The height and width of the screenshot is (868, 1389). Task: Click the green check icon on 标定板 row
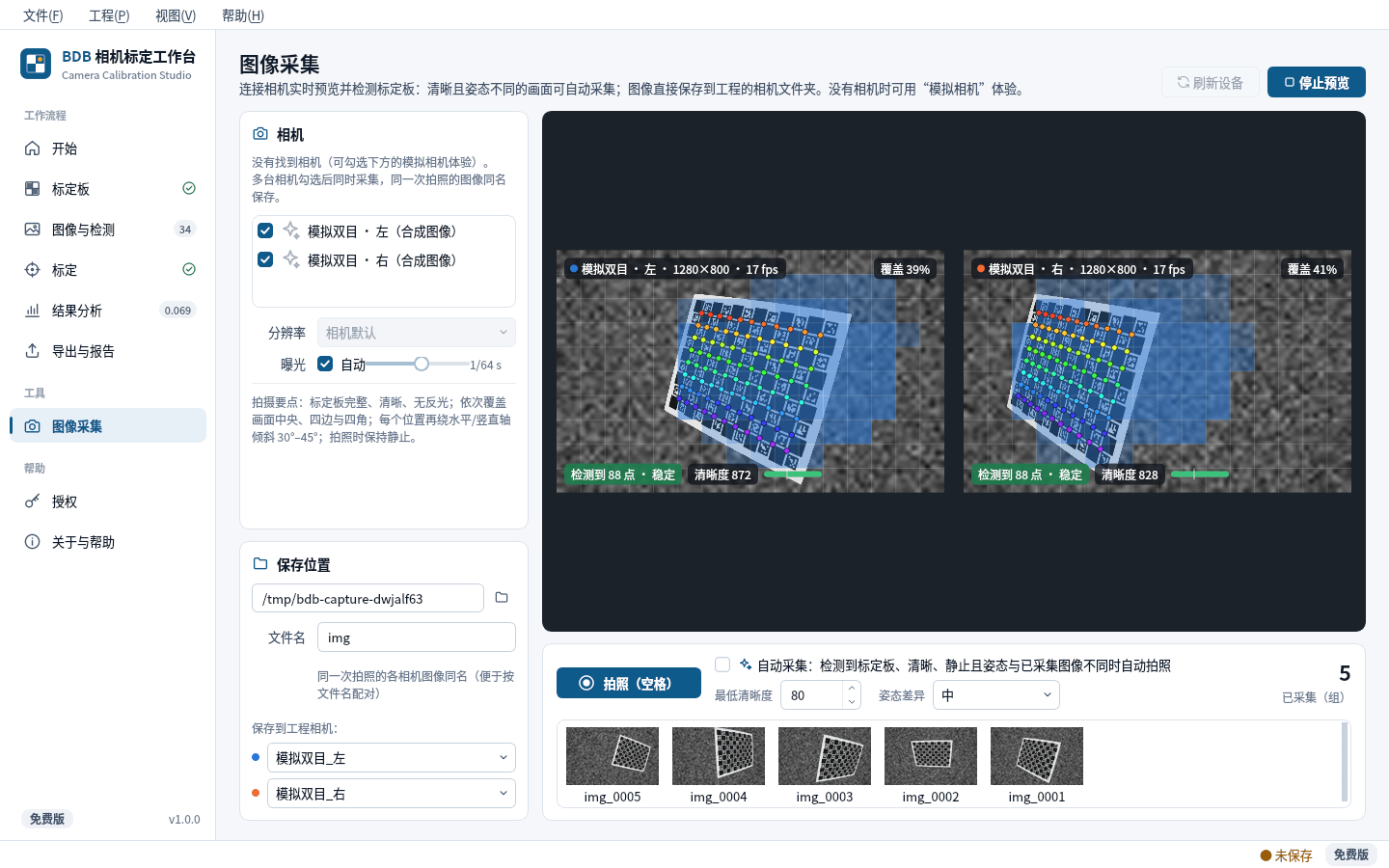pos(189,188)
